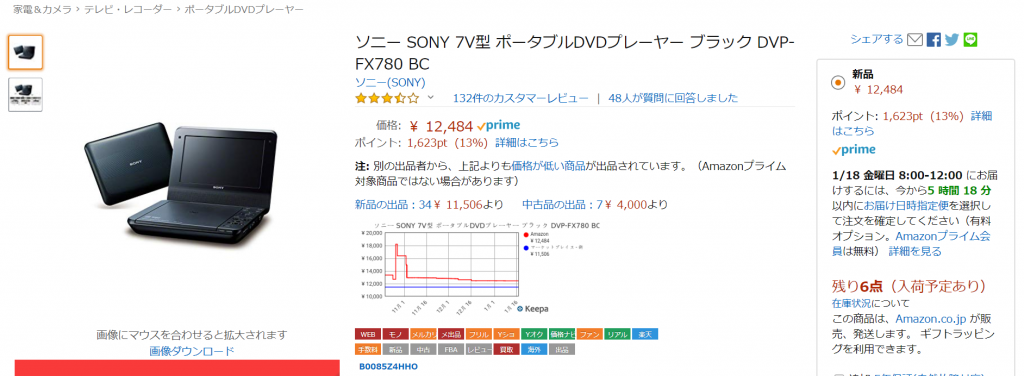Share on Twitter bird icon
This screenshot has height=376, width=1024.
(x=952, y=40)
